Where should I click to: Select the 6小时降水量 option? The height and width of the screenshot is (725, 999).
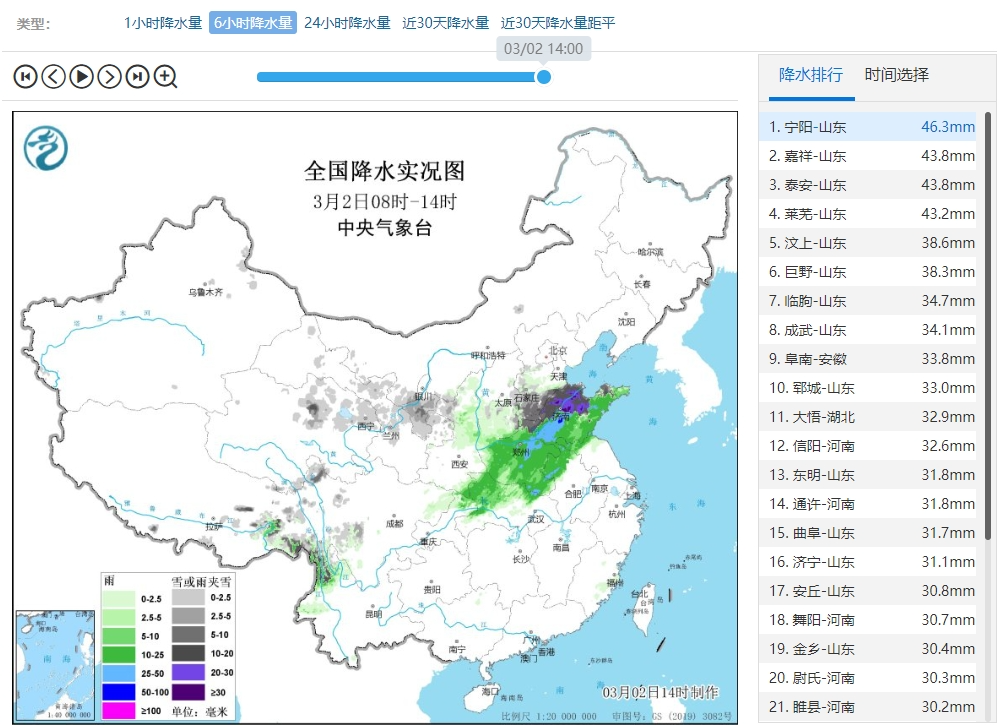tap(253, 23)
